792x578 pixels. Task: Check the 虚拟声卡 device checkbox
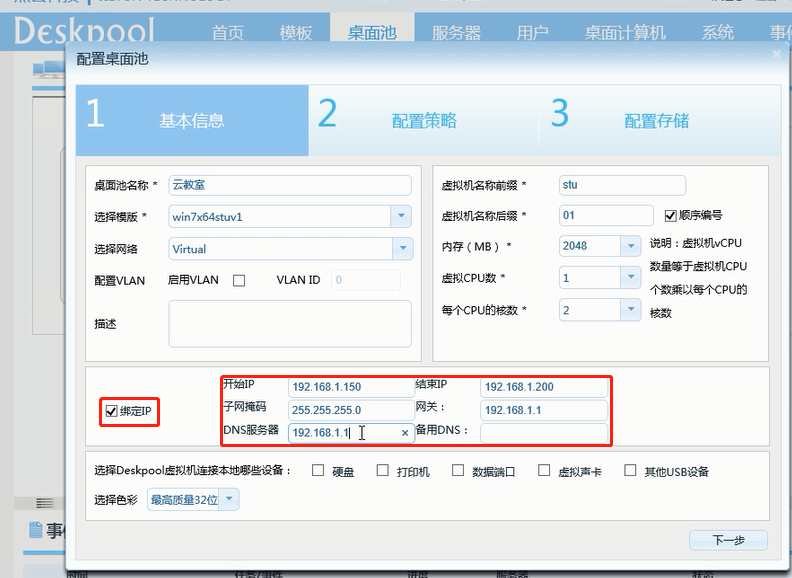[544, 470]
